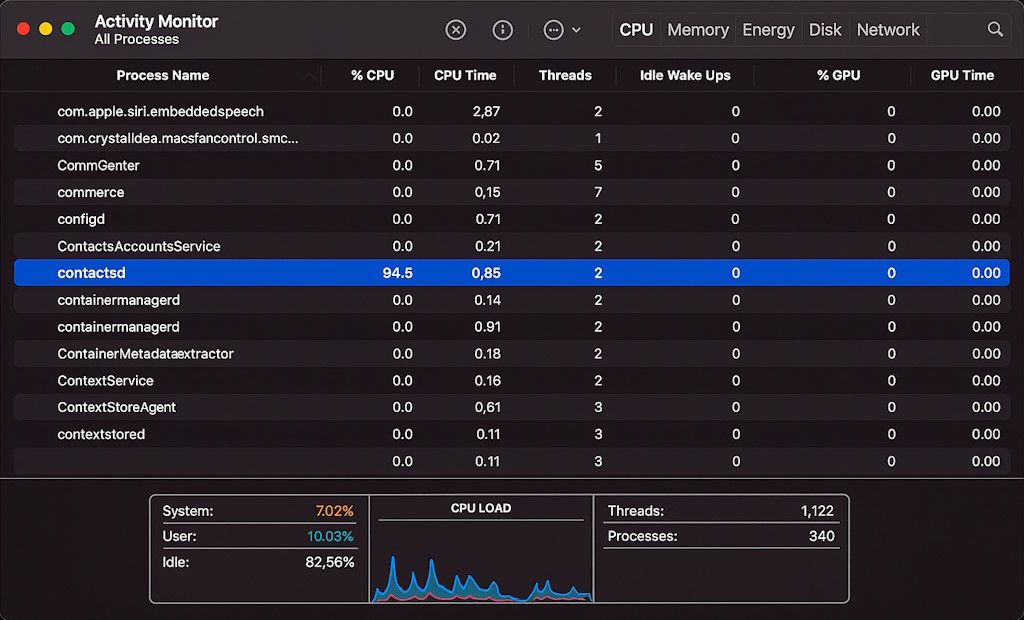Open the inspect process info icon

[502, 29]
